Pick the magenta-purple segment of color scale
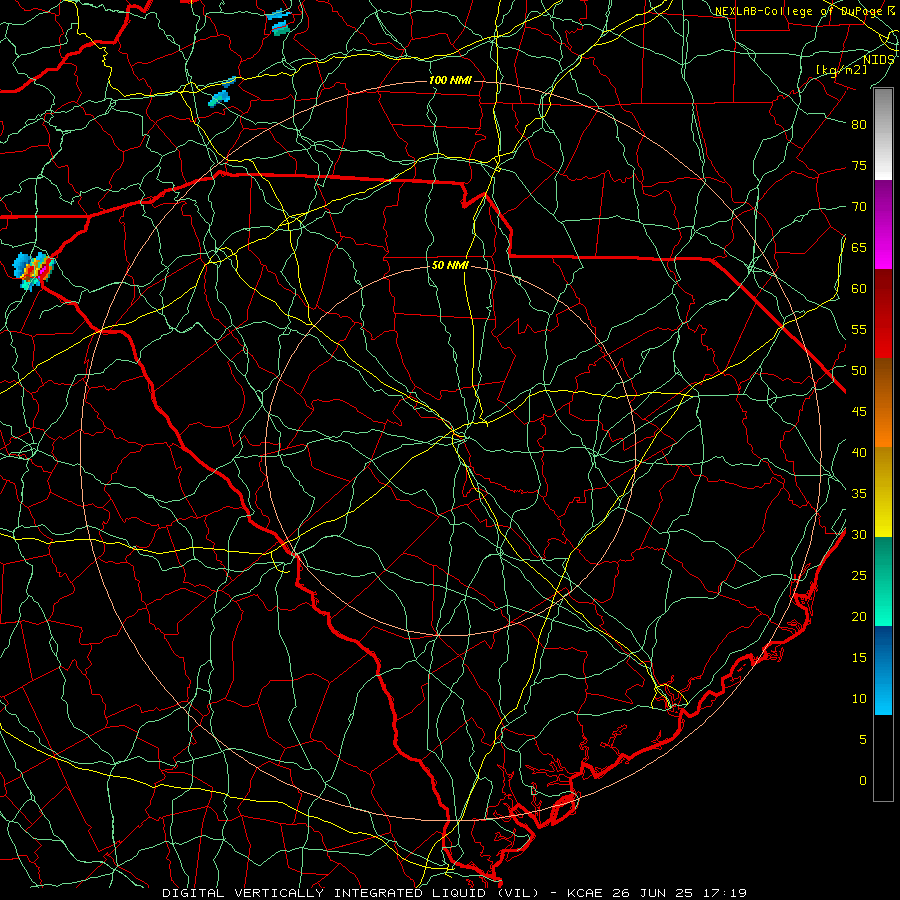The height and width of the screenshot is (900, 900). [883, 224]
